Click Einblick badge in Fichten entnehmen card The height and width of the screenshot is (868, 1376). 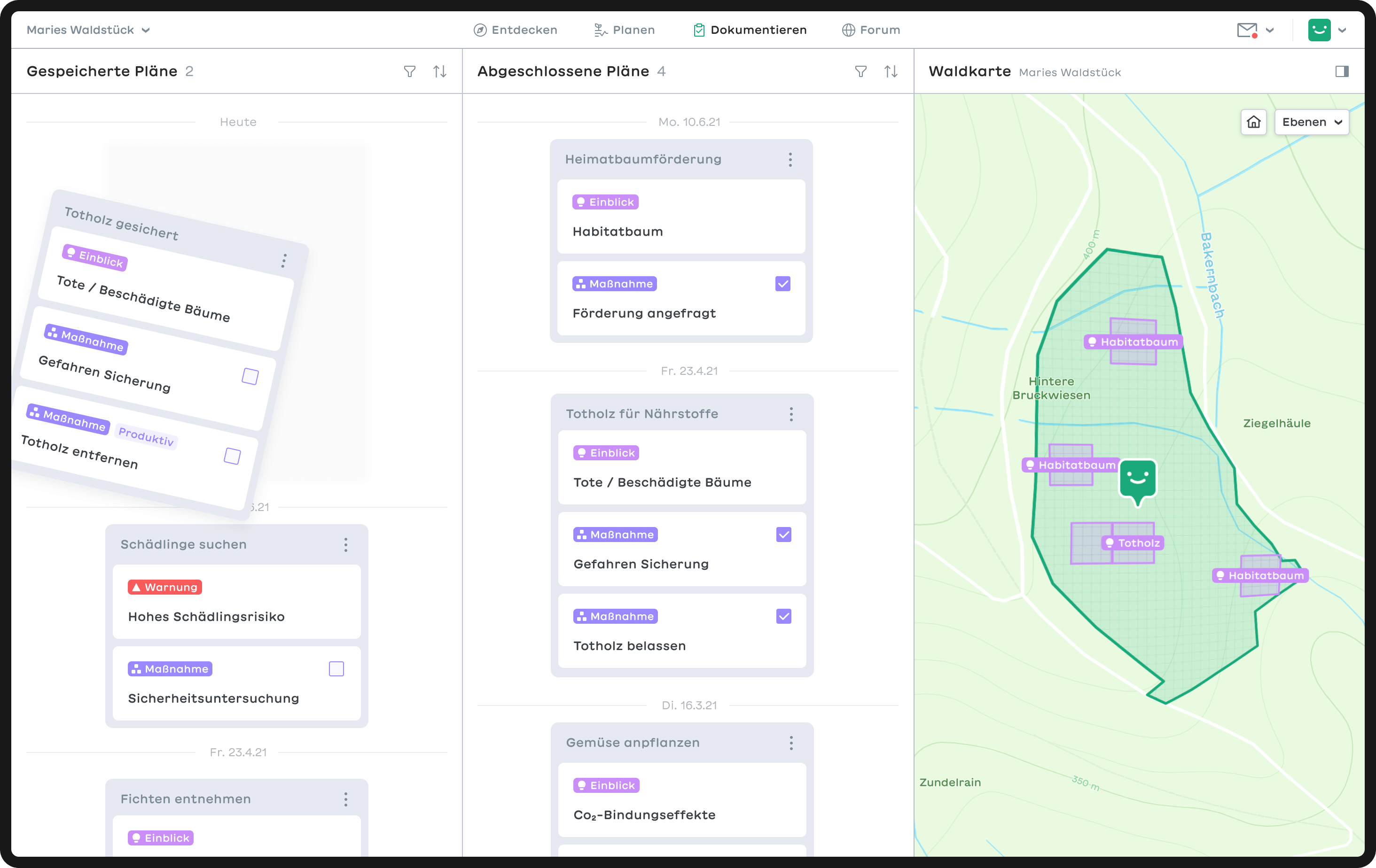[x=161, y=838]
